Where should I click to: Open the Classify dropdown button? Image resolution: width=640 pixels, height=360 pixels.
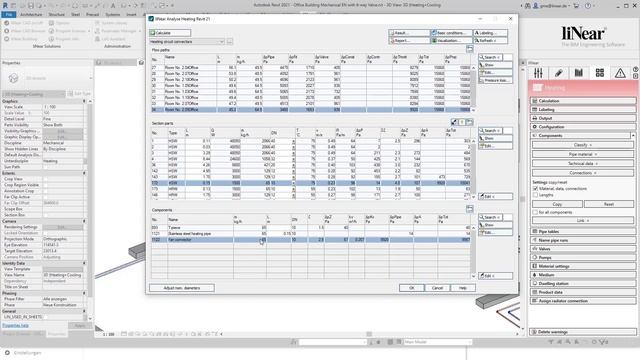tap(583, 145)
